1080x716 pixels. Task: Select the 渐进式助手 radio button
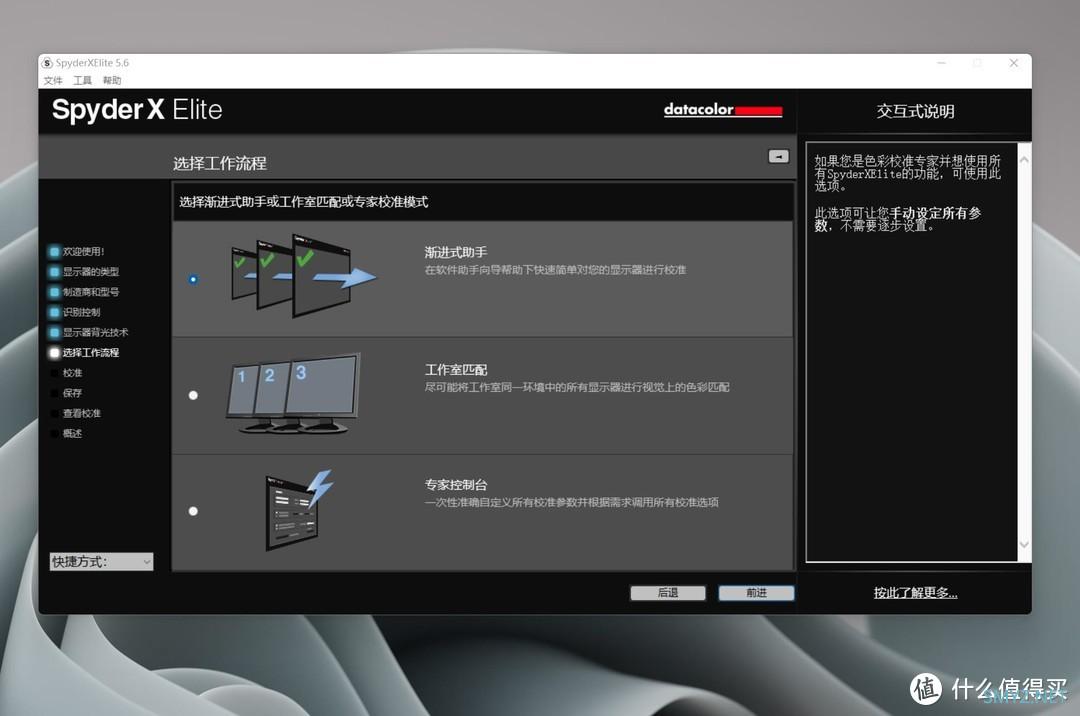[194, 280]
